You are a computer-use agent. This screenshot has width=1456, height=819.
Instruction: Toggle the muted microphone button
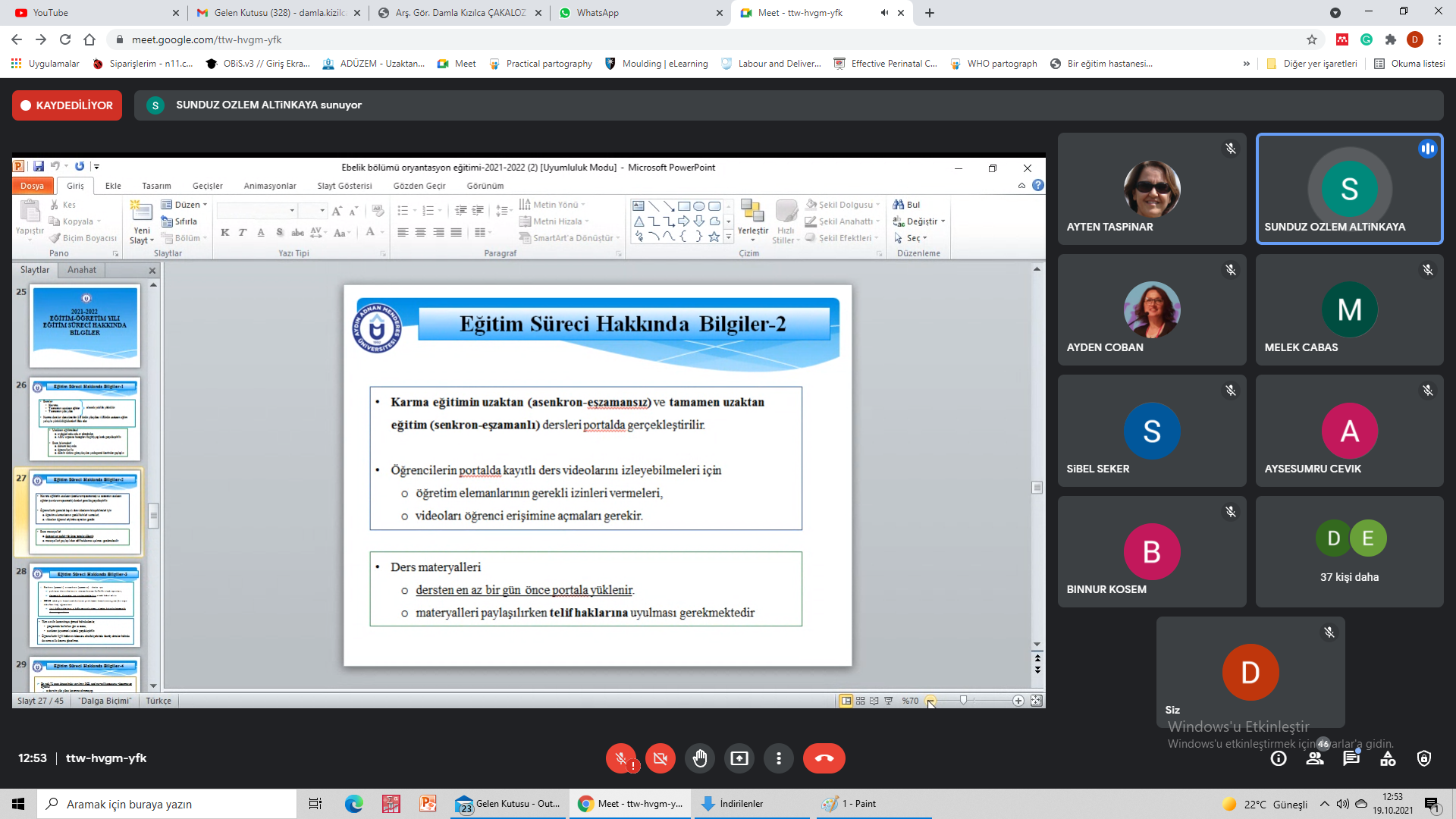point(620,758)
